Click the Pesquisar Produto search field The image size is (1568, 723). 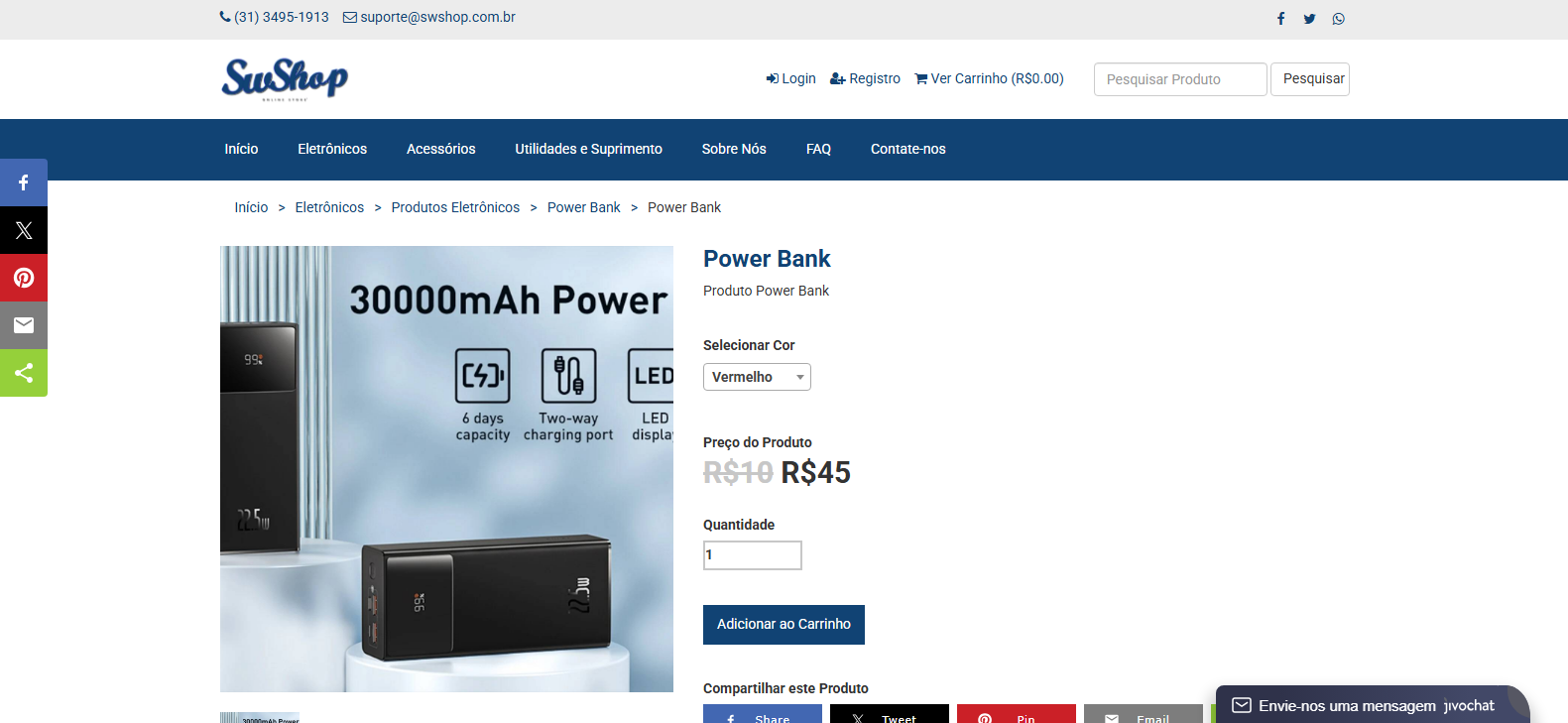1180,79
